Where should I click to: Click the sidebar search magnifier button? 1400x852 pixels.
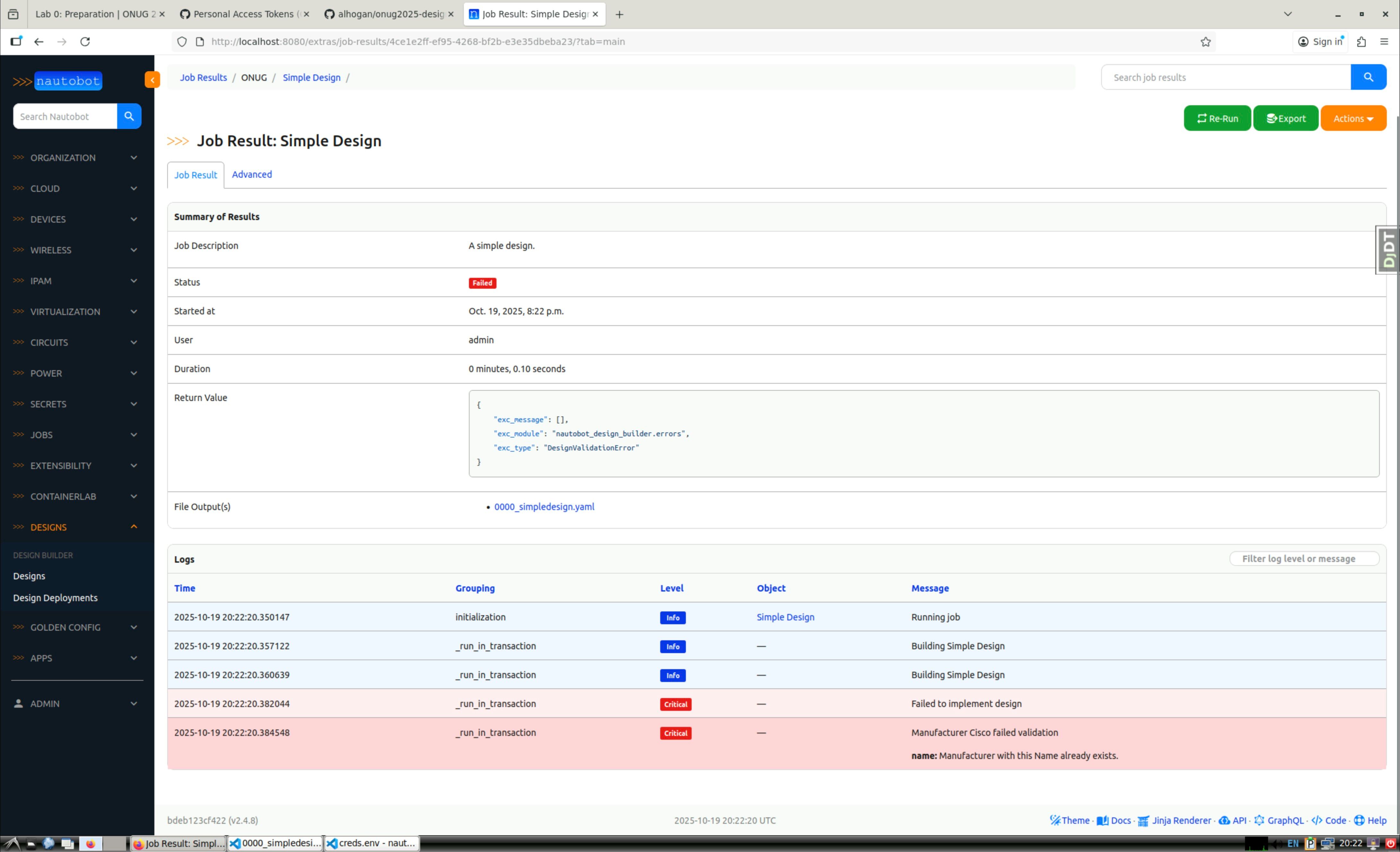pos(129,116)
